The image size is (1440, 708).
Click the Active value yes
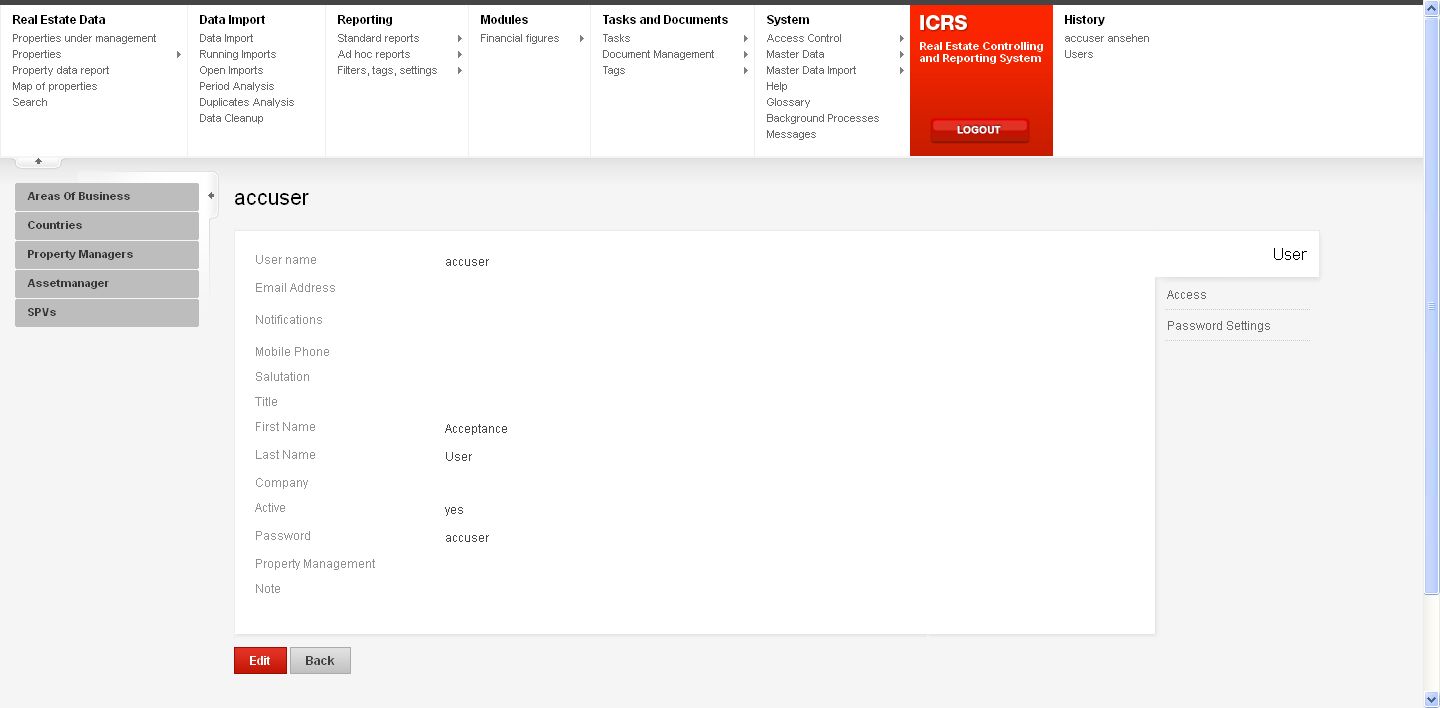point(454,510)
